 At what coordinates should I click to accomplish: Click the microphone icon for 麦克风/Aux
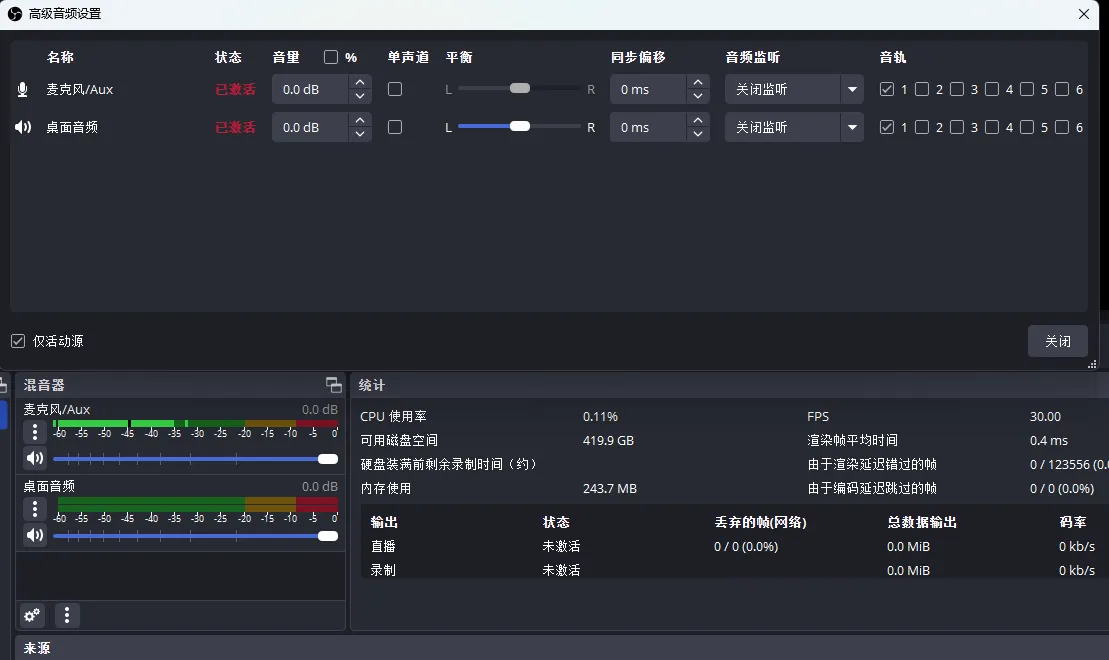[x=22, y=90]
